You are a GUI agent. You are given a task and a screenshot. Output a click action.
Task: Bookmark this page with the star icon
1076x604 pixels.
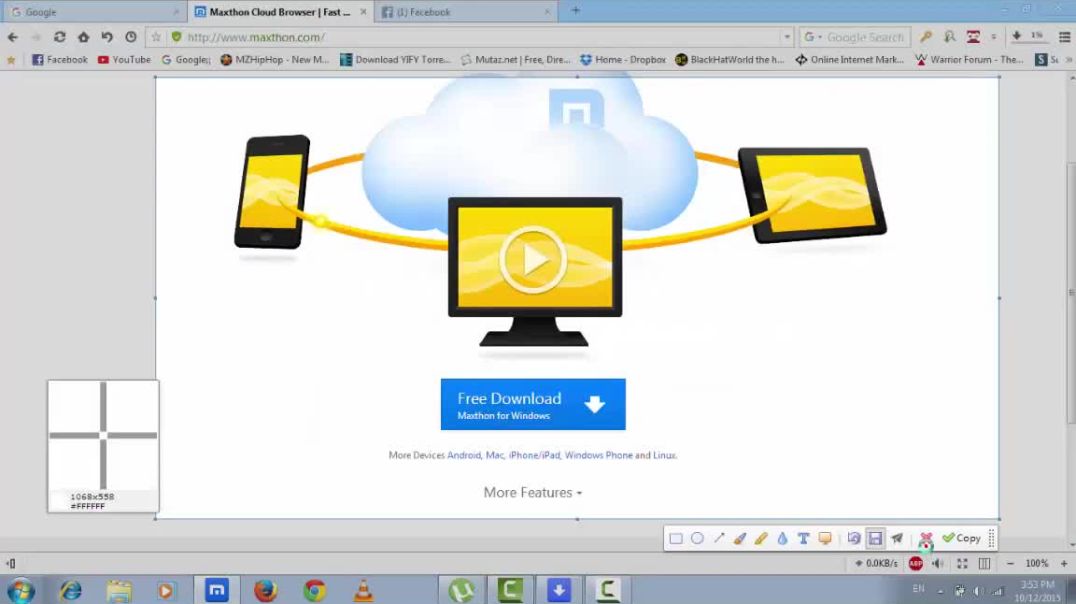pyautogui.click(x=156, y=37)
